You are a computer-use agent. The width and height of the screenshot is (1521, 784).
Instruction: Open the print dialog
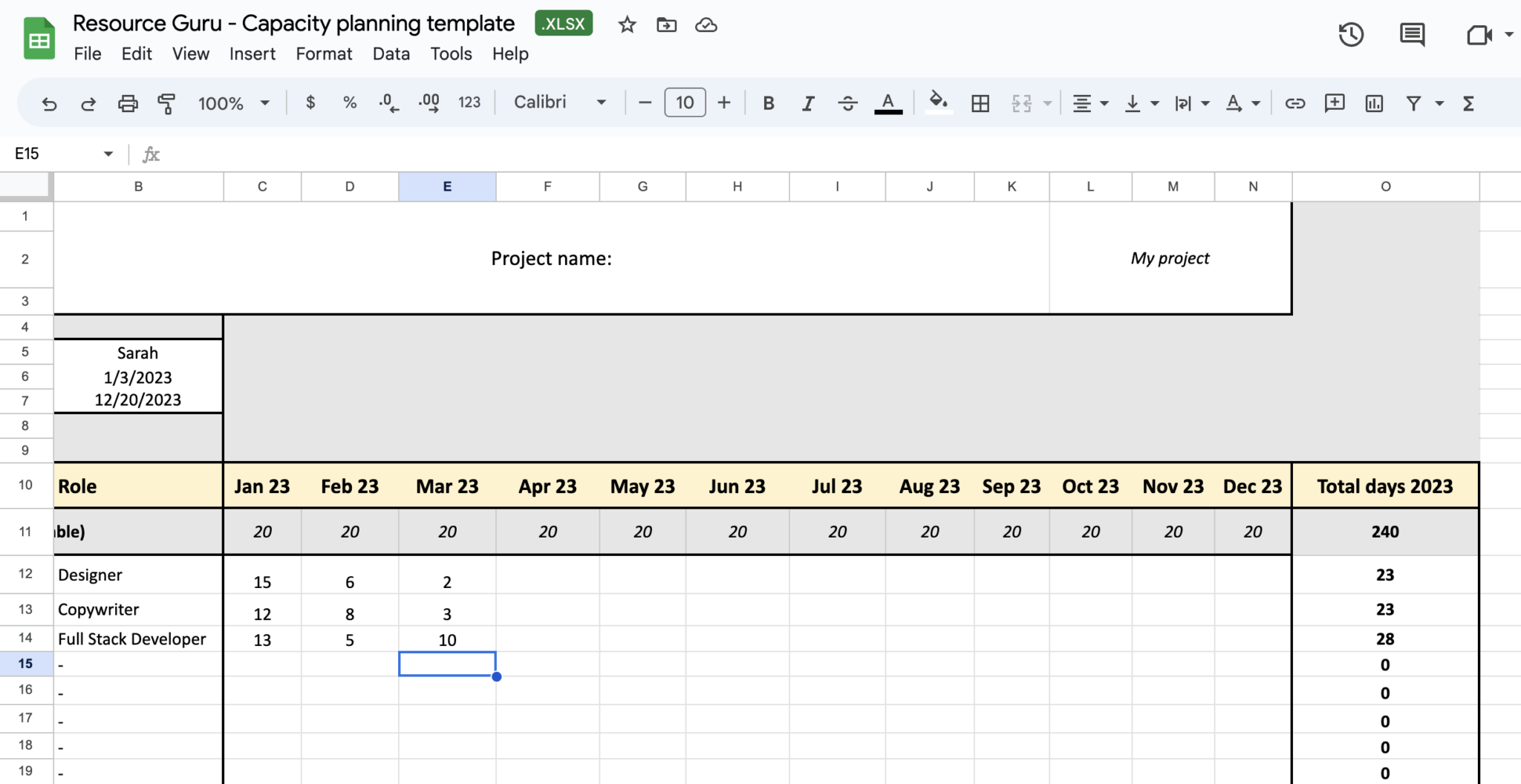128,103
